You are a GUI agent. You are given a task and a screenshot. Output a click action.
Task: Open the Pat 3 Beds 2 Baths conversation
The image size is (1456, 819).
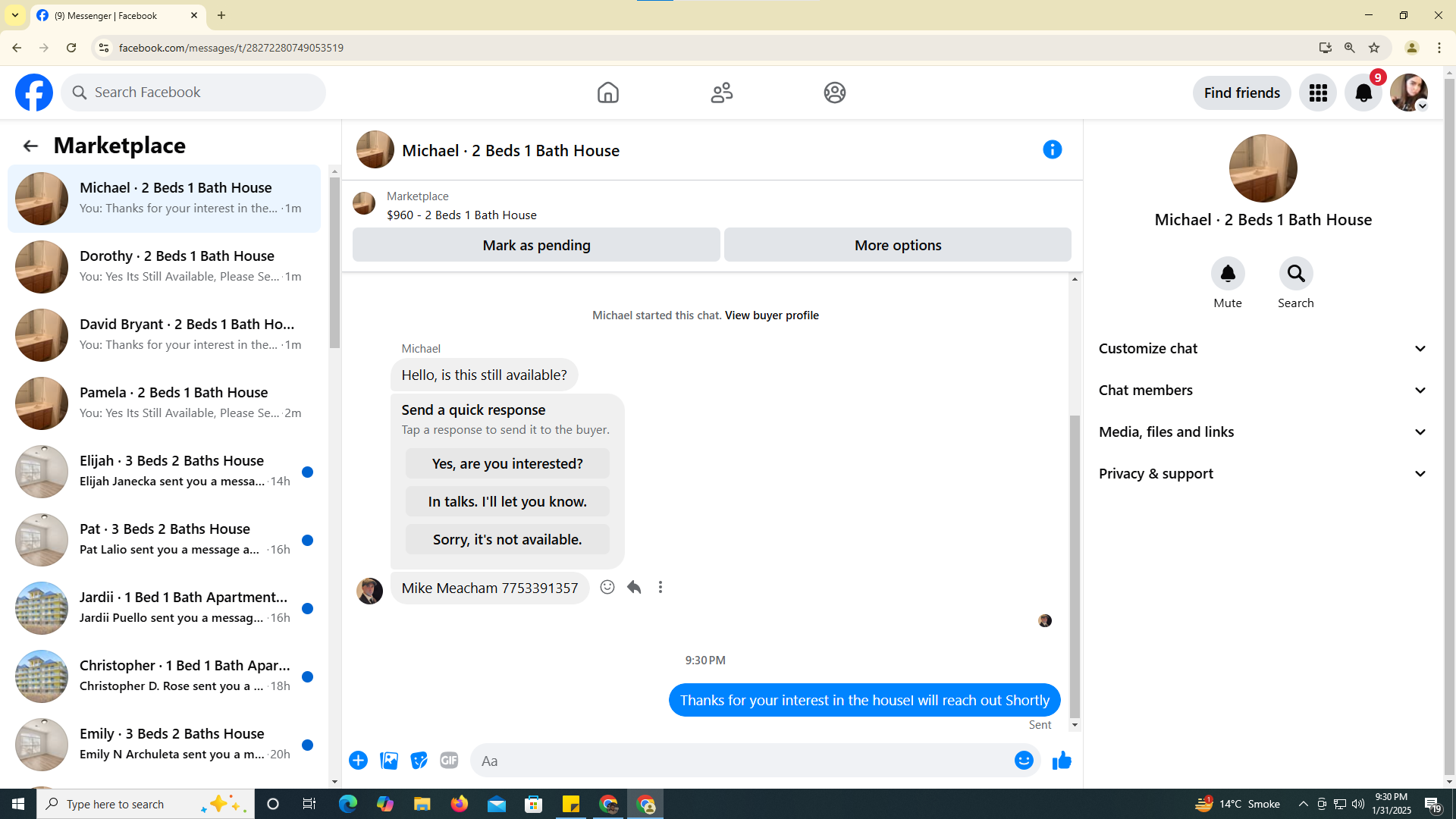click(x=164, y=540)
